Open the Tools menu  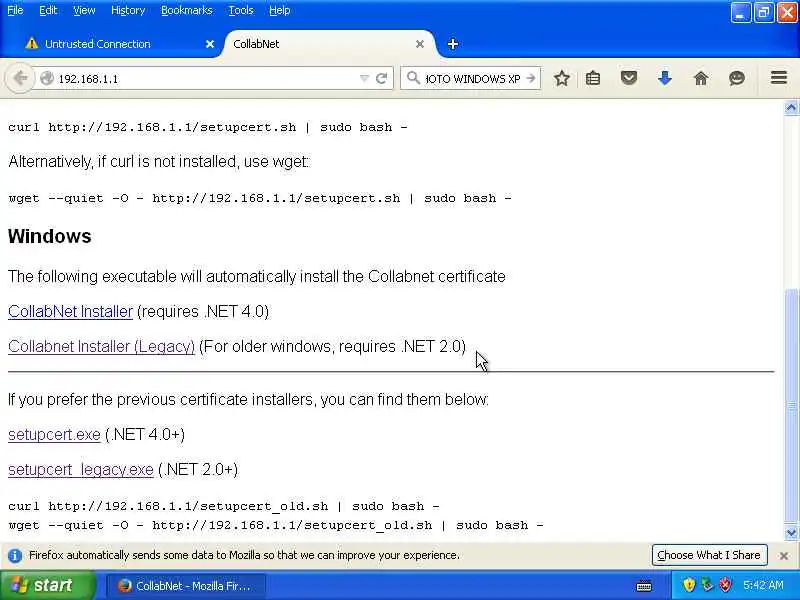241,10
